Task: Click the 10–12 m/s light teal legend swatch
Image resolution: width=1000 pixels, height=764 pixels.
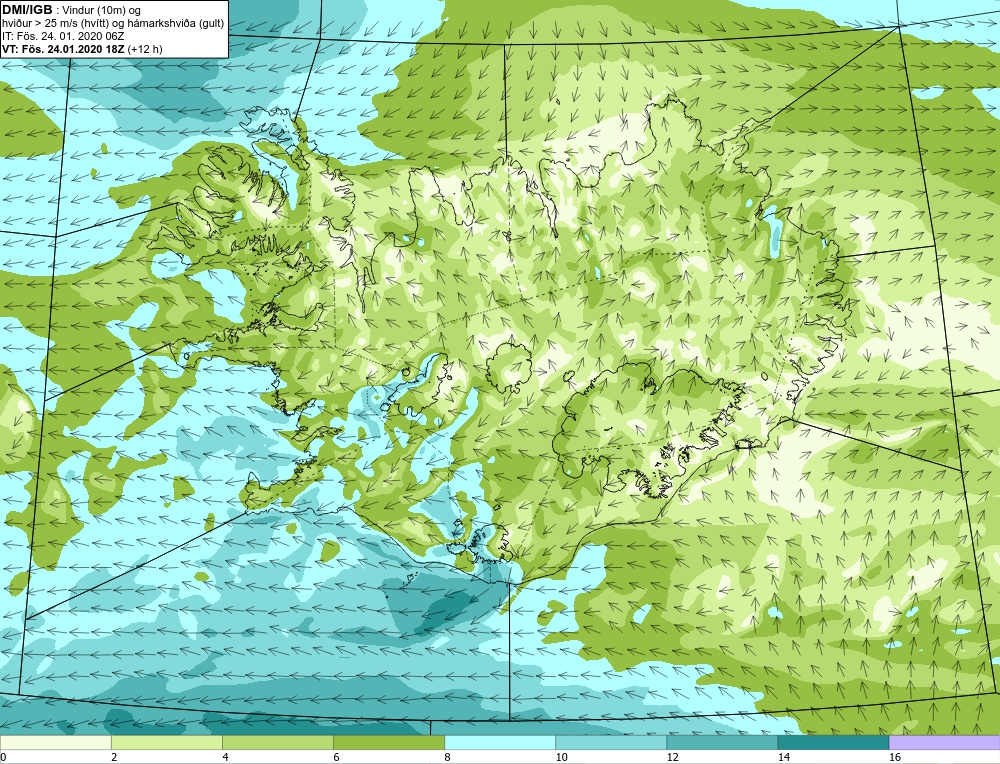Action: coord(611,742)
